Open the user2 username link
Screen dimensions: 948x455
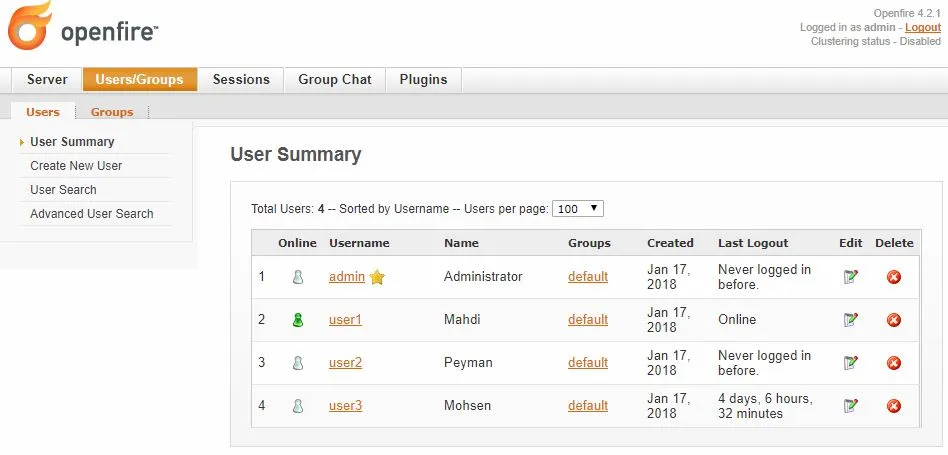pyautogui.click(x=345, y=363)
